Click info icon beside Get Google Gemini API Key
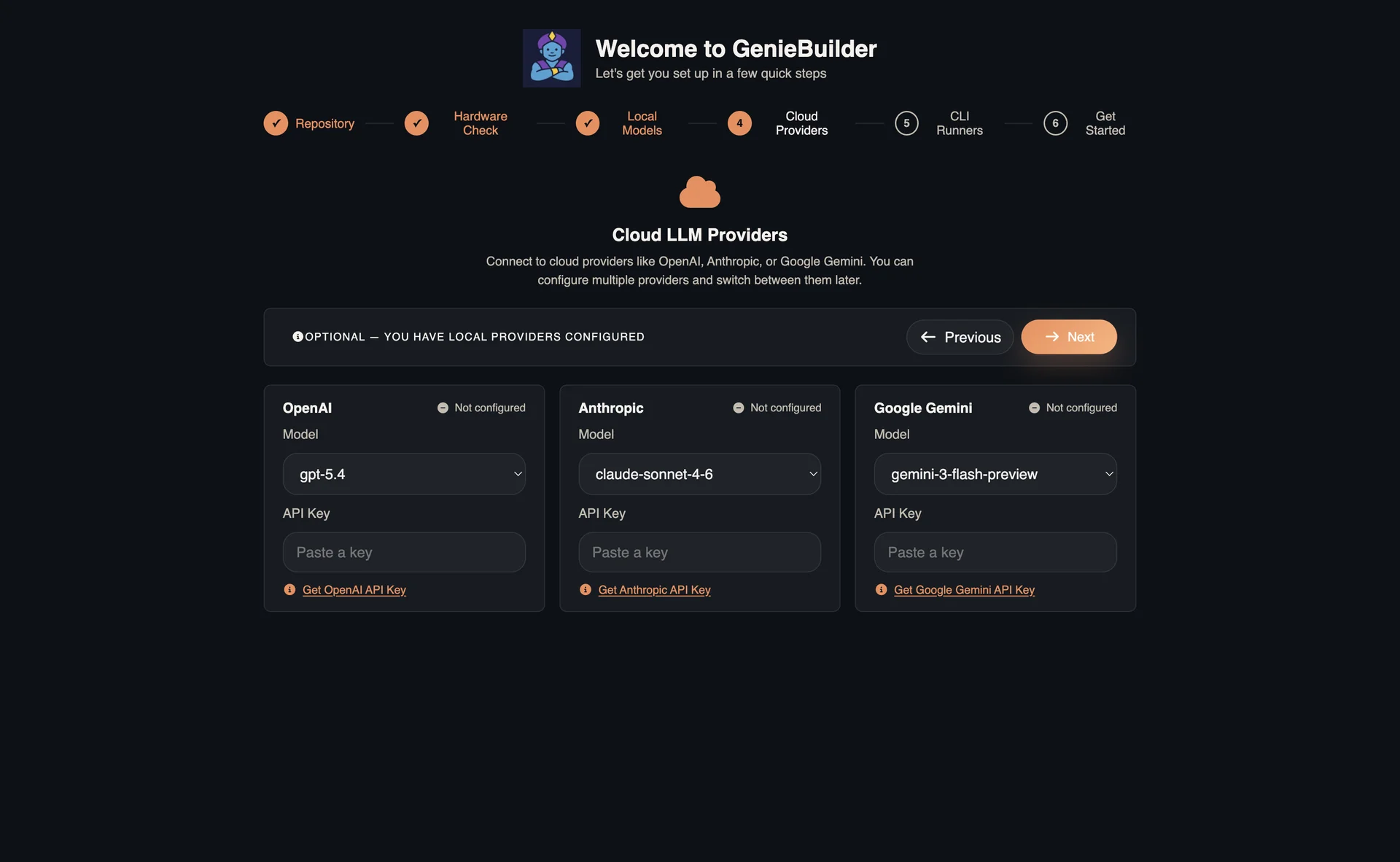 pyautogui.click(x=882, y=589)
